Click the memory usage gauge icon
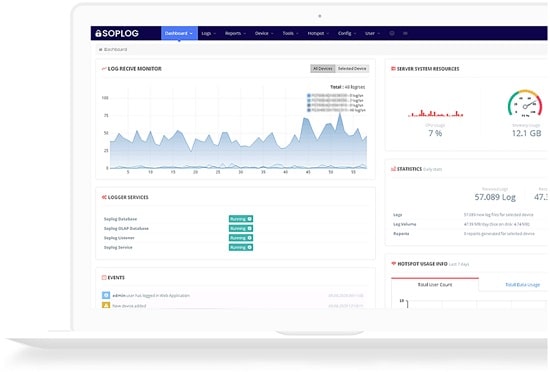 (525, 103)
